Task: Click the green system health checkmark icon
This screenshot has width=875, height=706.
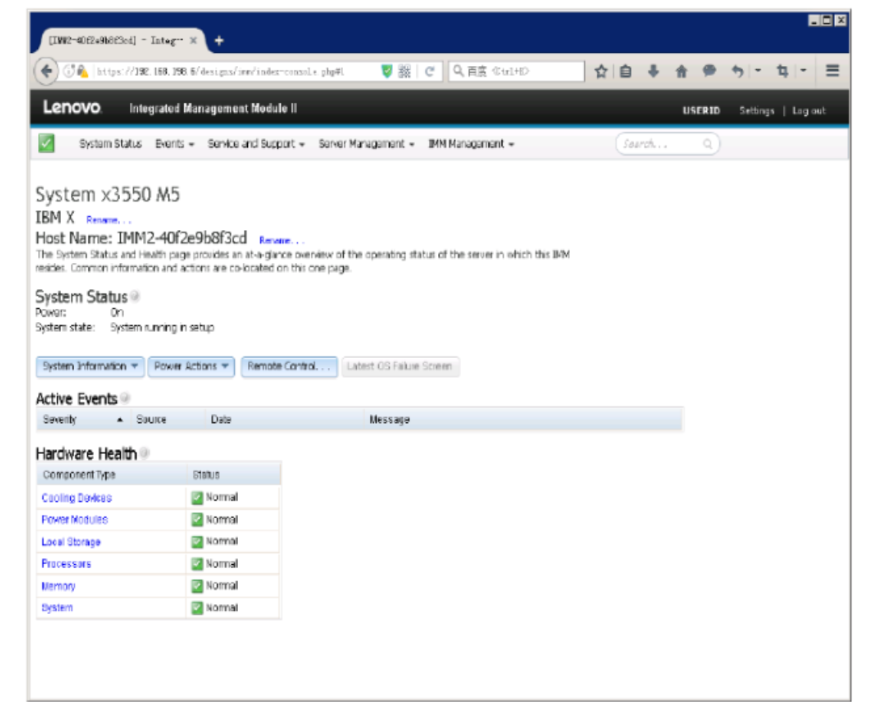Action: (47, 143)
